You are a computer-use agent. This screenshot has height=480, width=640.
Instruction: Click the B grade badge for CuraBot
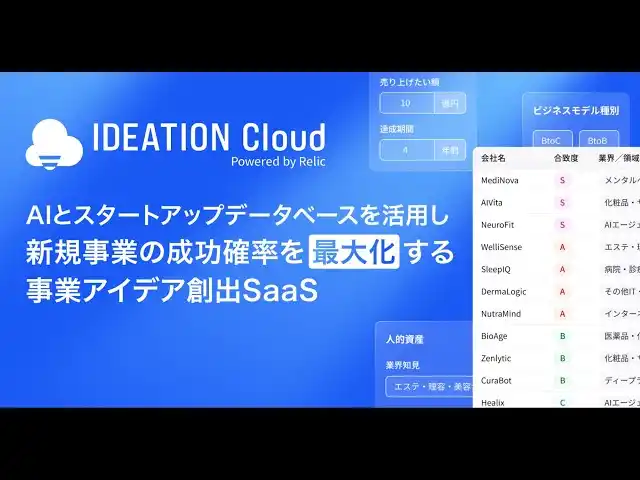click(x=562, y=380)
